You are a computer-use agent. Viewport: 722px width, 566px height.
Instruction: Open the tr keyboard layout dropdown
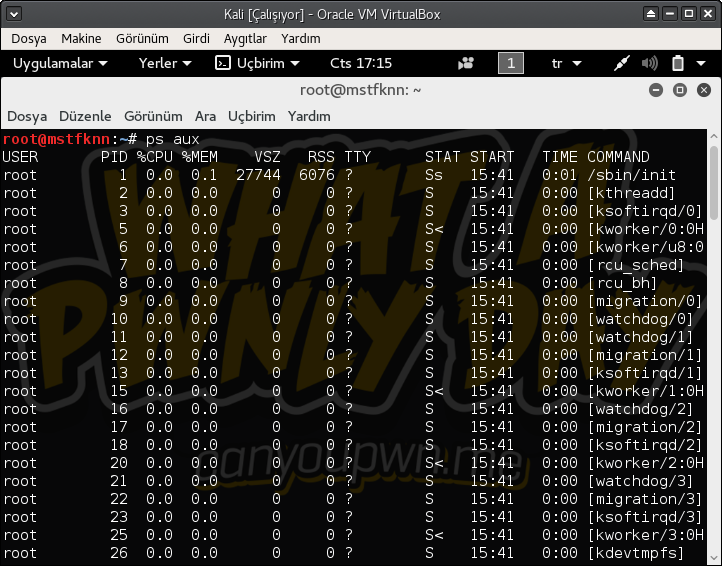[x=564, y=63]
